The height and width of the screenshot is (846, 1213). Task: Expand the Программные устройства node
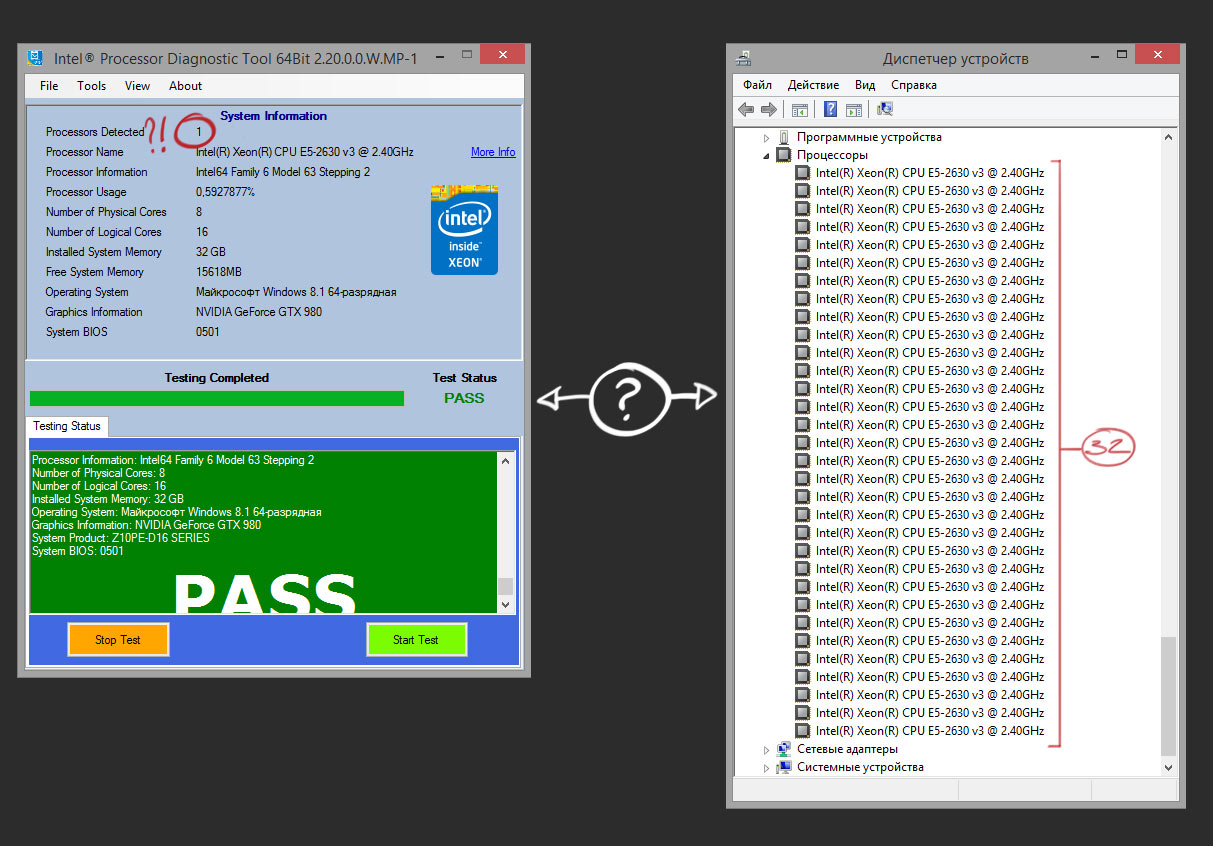(767, 137)
